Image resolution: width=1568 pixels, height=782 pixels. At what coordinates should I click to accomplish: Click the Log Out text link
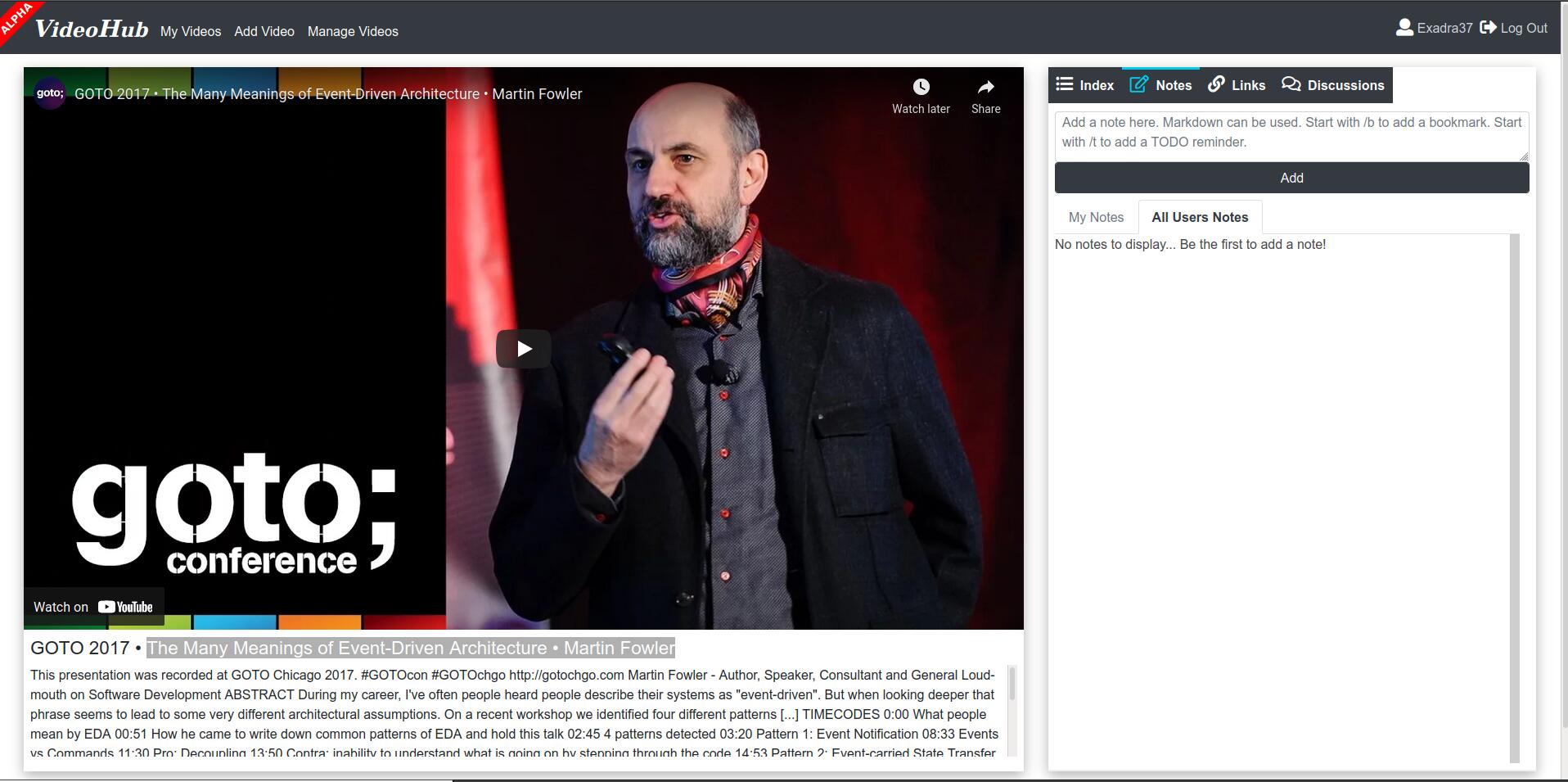pyautogui.click(x=1524, y=28)
